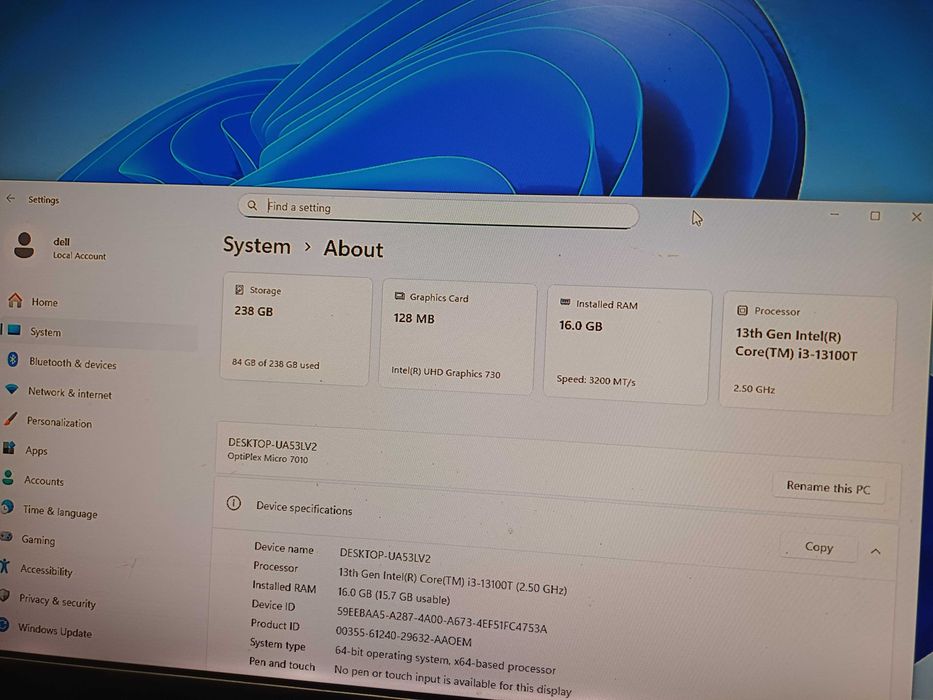Click the Rename this PC button
The image size is (933, 700).
pos(828,488)
